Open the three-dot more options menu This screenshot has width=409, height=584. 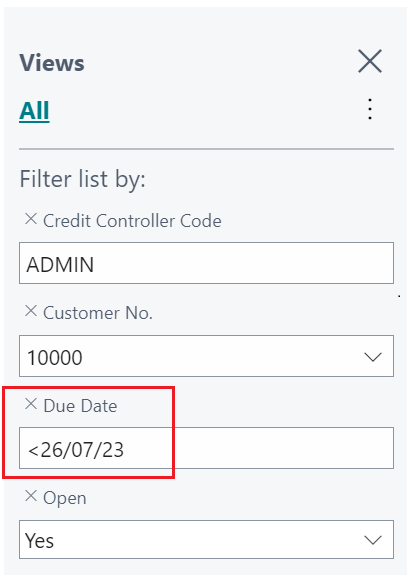coord(370,109)
